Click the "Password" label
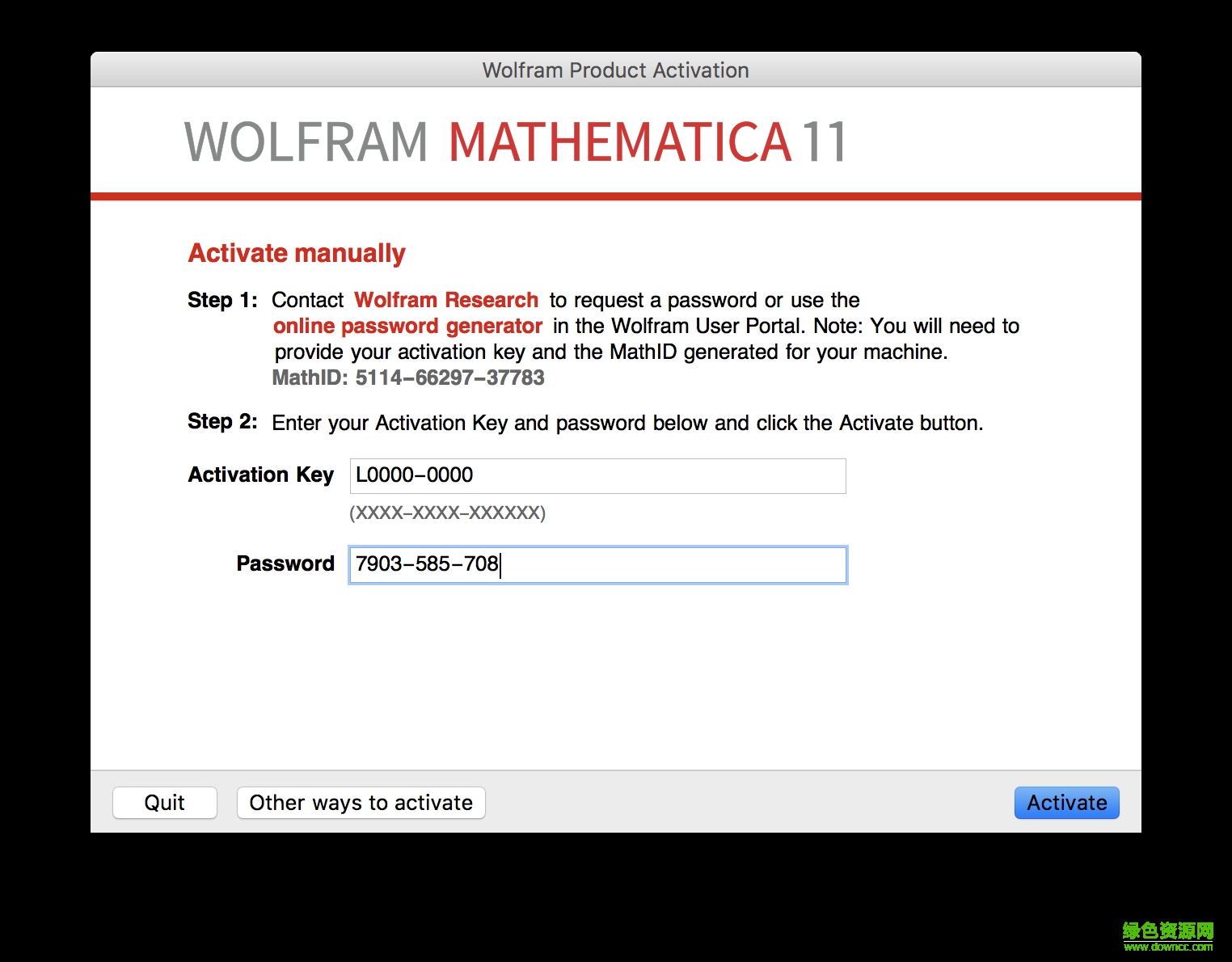The image size is (1232, 962). pyautogui.click(x=285, y=563)
